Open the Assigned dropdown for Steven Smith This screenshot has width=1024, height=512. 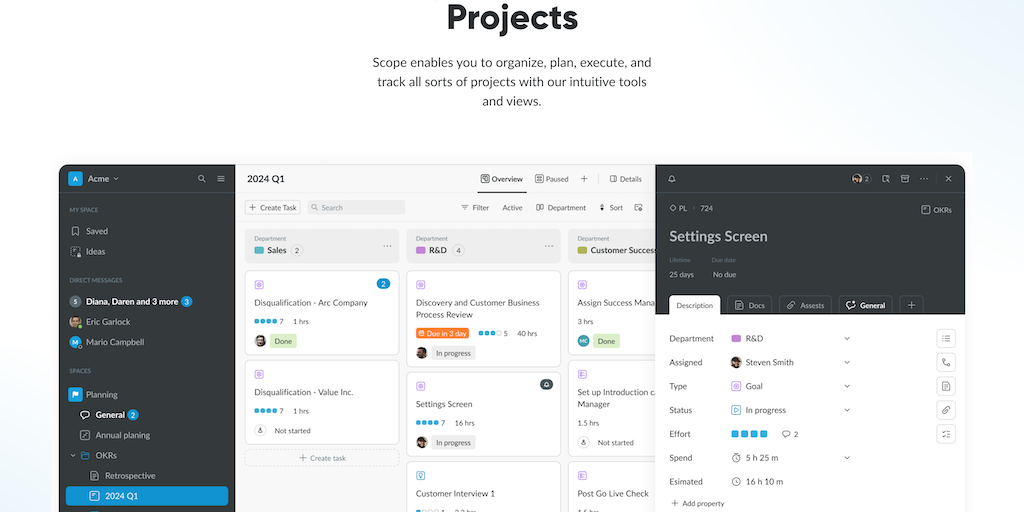click(x=847, y=362)
